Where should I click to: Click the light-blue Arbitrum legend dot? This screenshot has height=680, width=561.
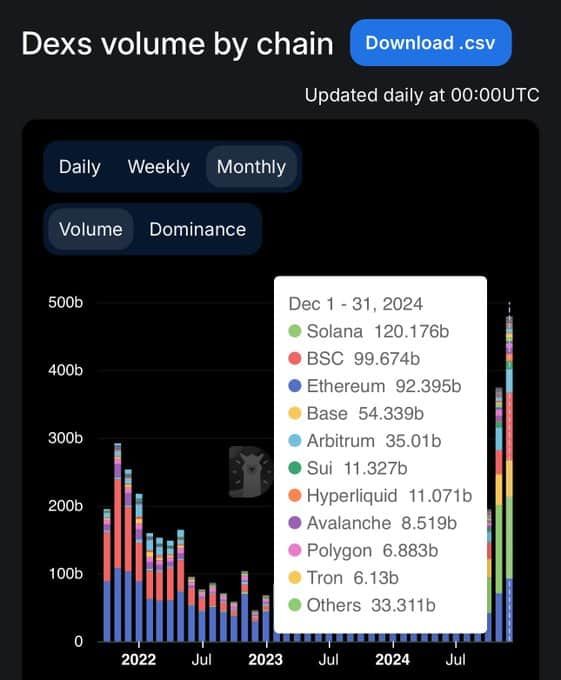[295, 441]
